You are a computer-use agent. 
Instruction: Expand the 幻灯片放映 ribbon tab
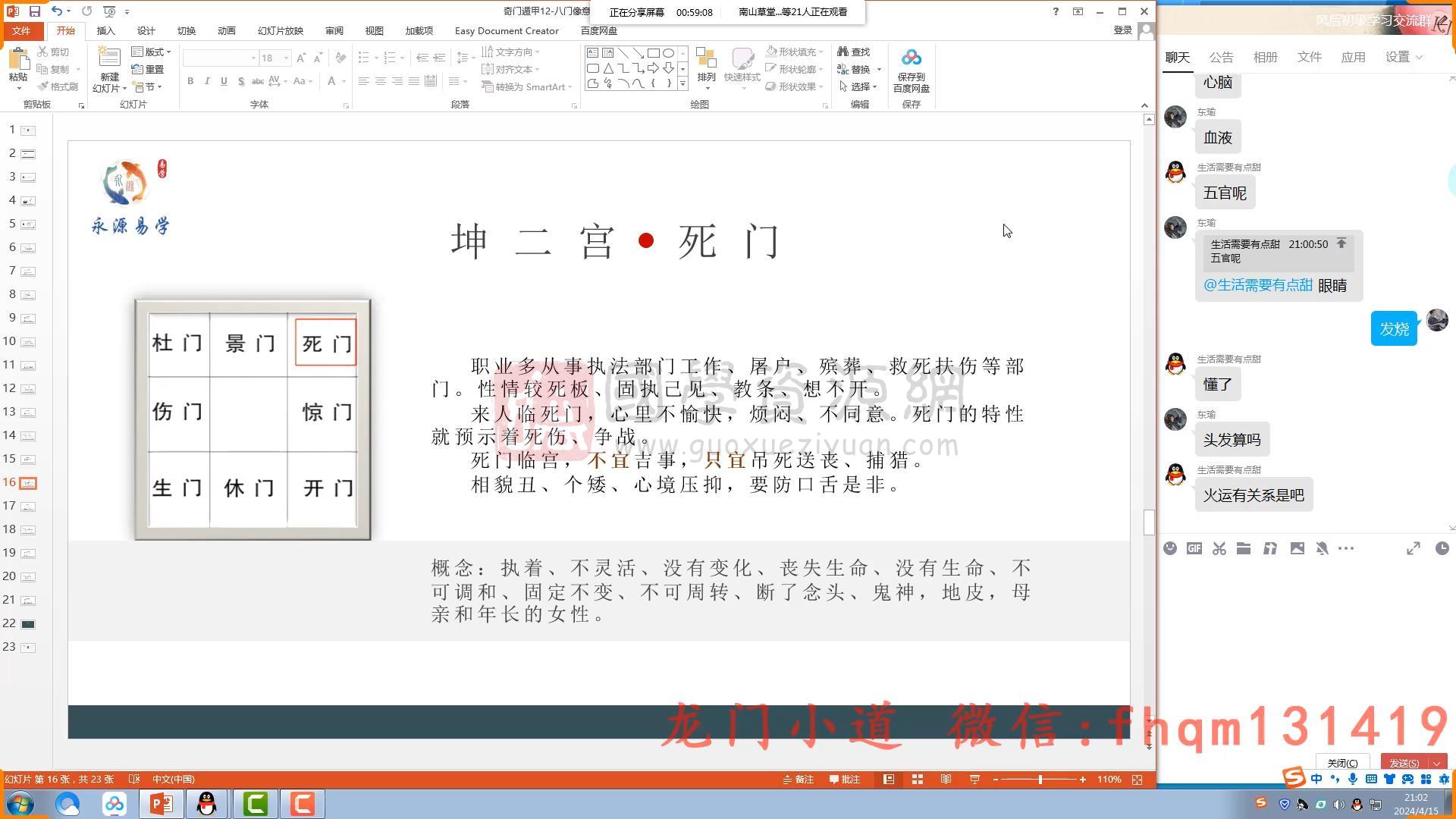[x=280, y=30]
